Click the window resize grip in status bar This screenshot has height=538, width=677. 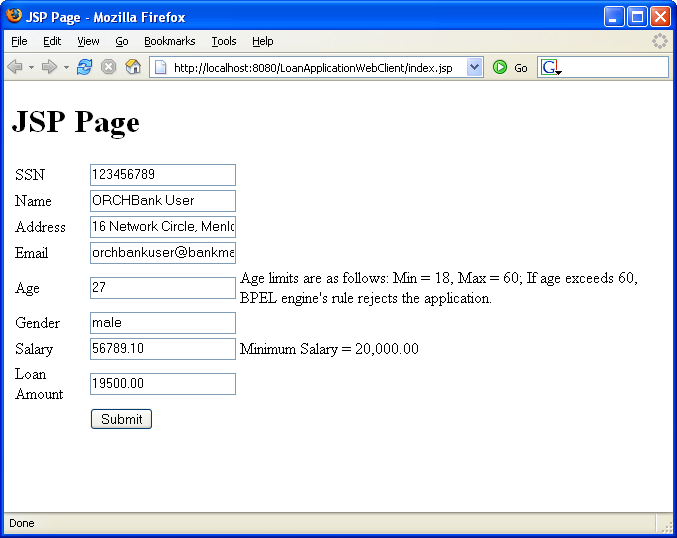tap(667, 526)
